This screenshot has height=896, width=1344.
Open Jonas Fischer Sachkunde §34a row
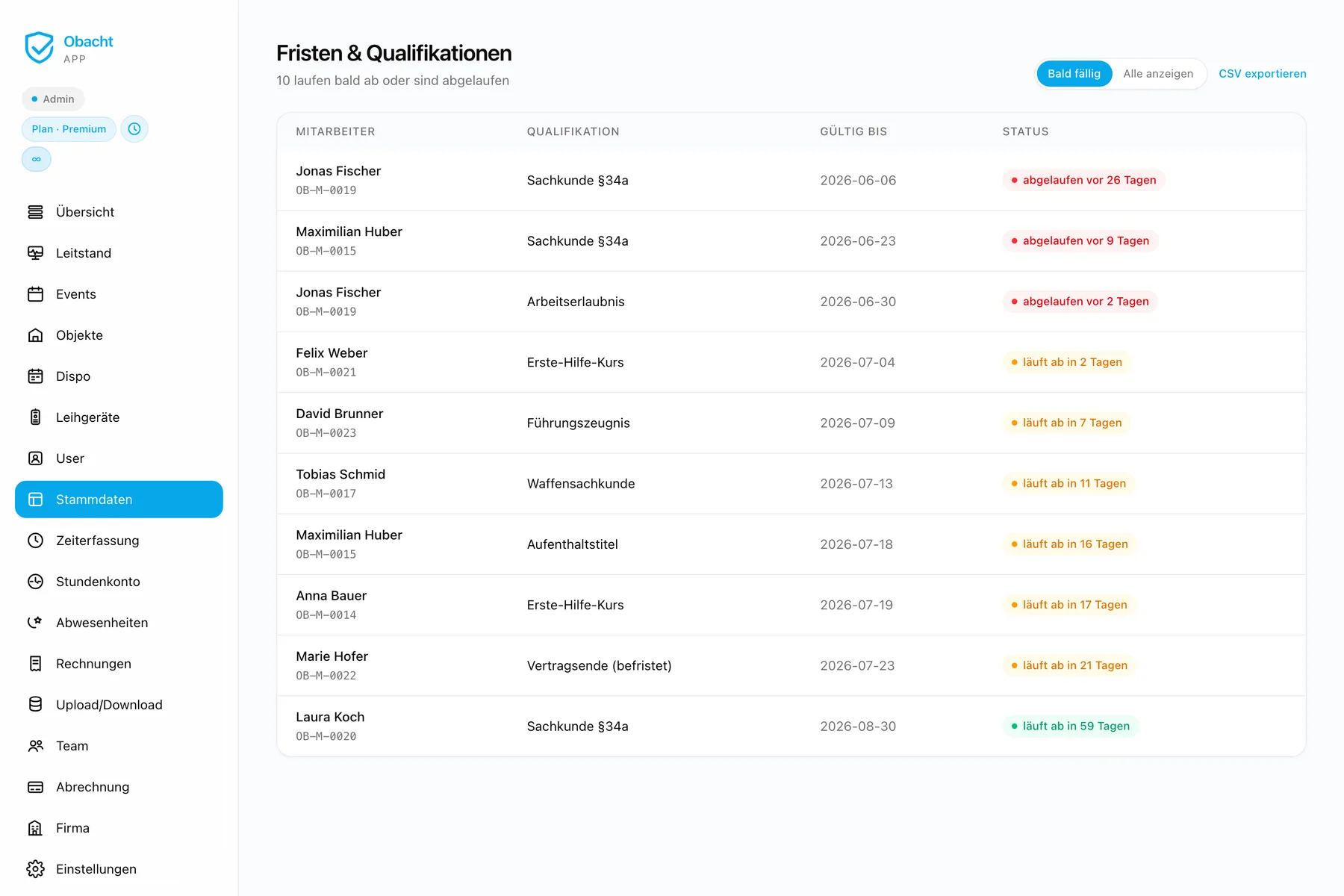tap(791, 180)
